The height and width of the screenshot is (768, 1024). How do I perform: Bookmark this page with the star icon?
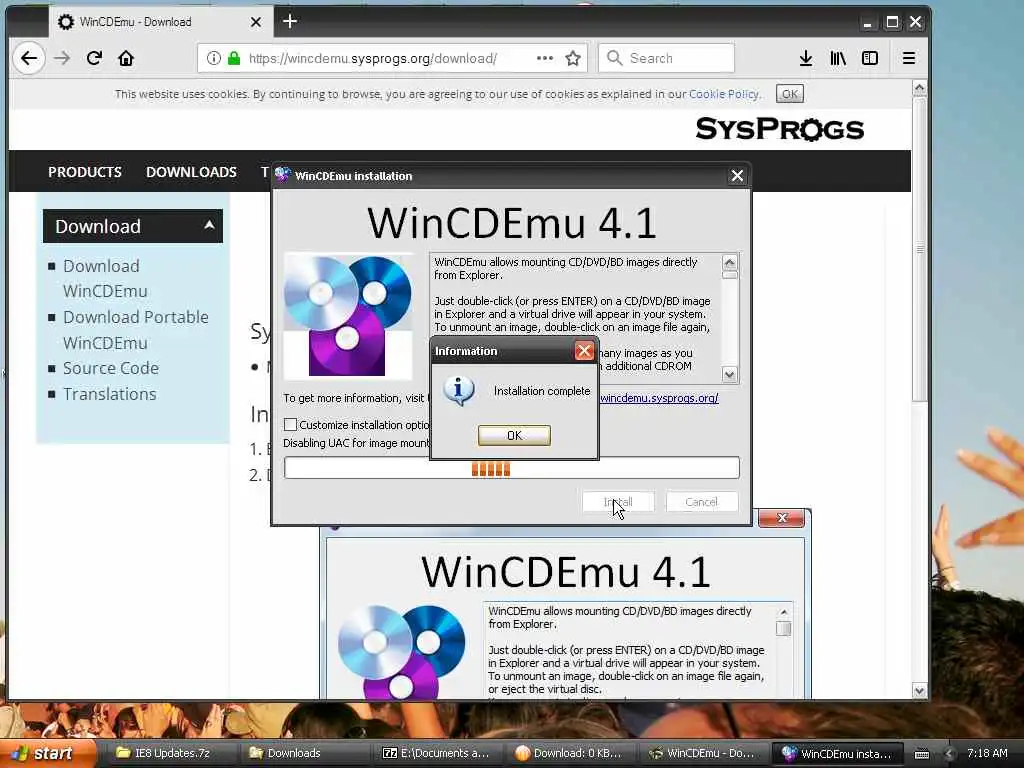tap(573, 58)
